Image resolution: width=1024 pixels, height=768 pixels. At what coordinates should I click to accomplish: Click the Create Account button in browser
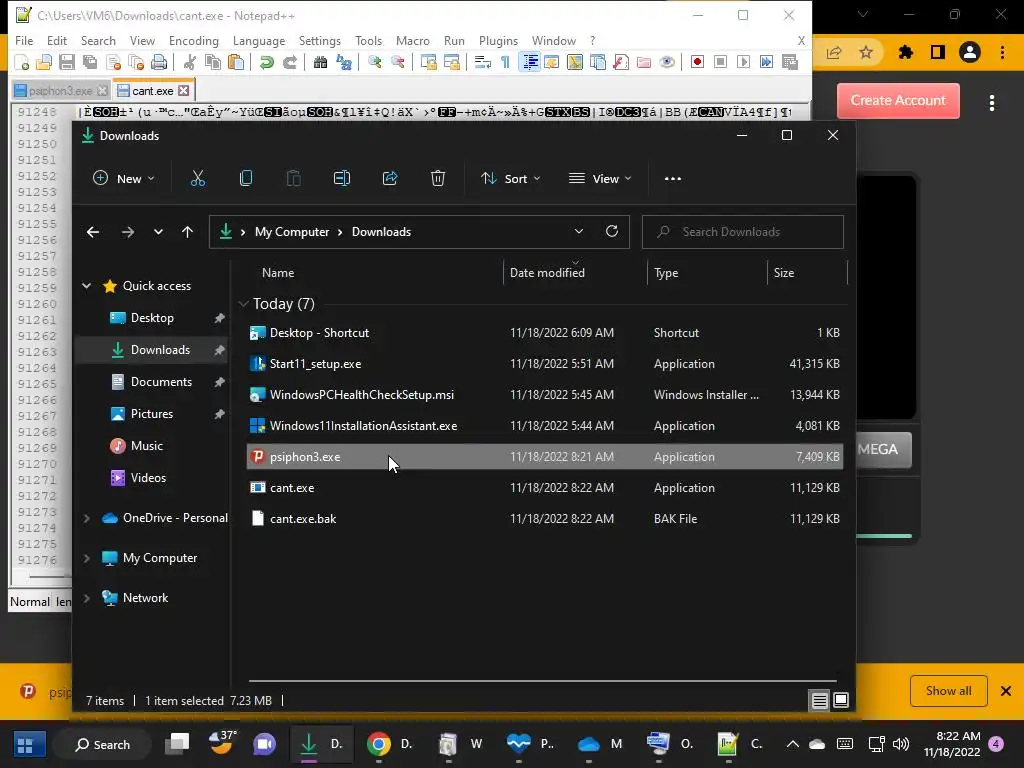pos(898,101)
